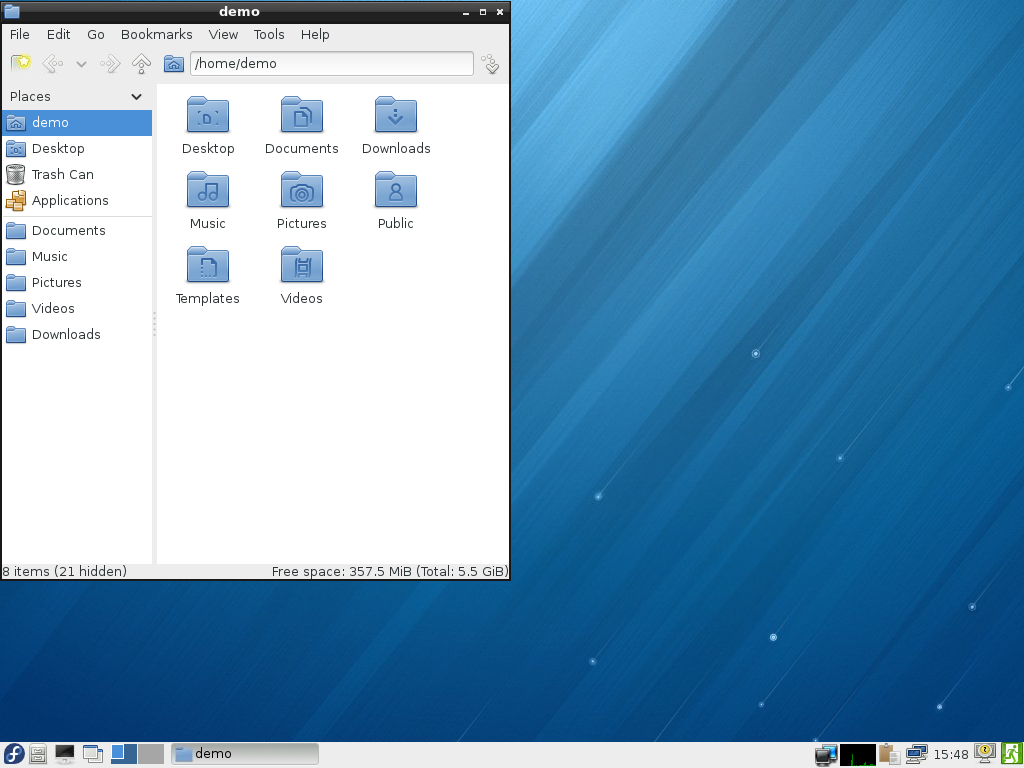Select demo in the Places sidebar
The image size is (1024, 768).
(77, 123)
